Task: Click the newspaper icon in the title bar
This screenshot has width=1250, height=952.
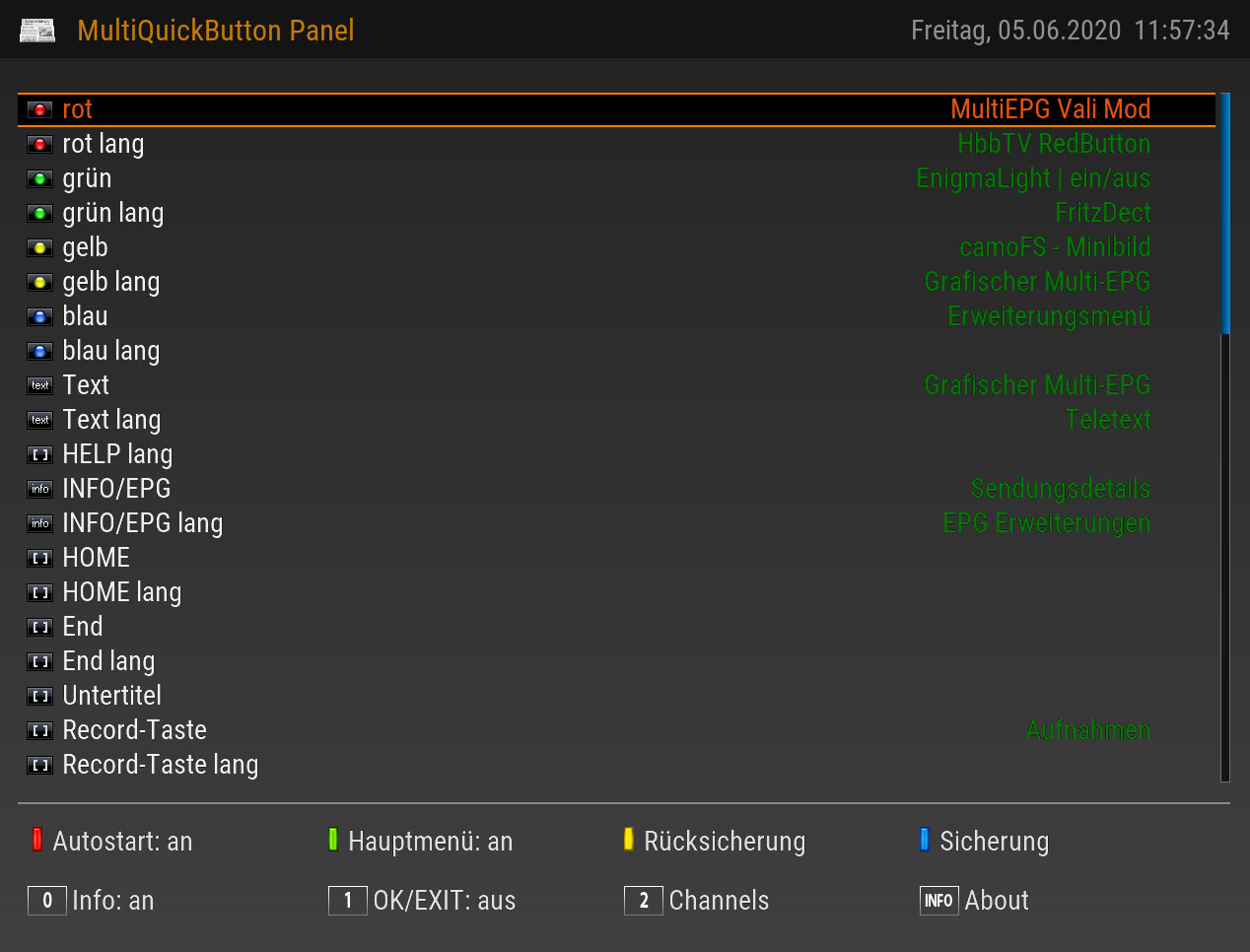Action: point(37,31)
